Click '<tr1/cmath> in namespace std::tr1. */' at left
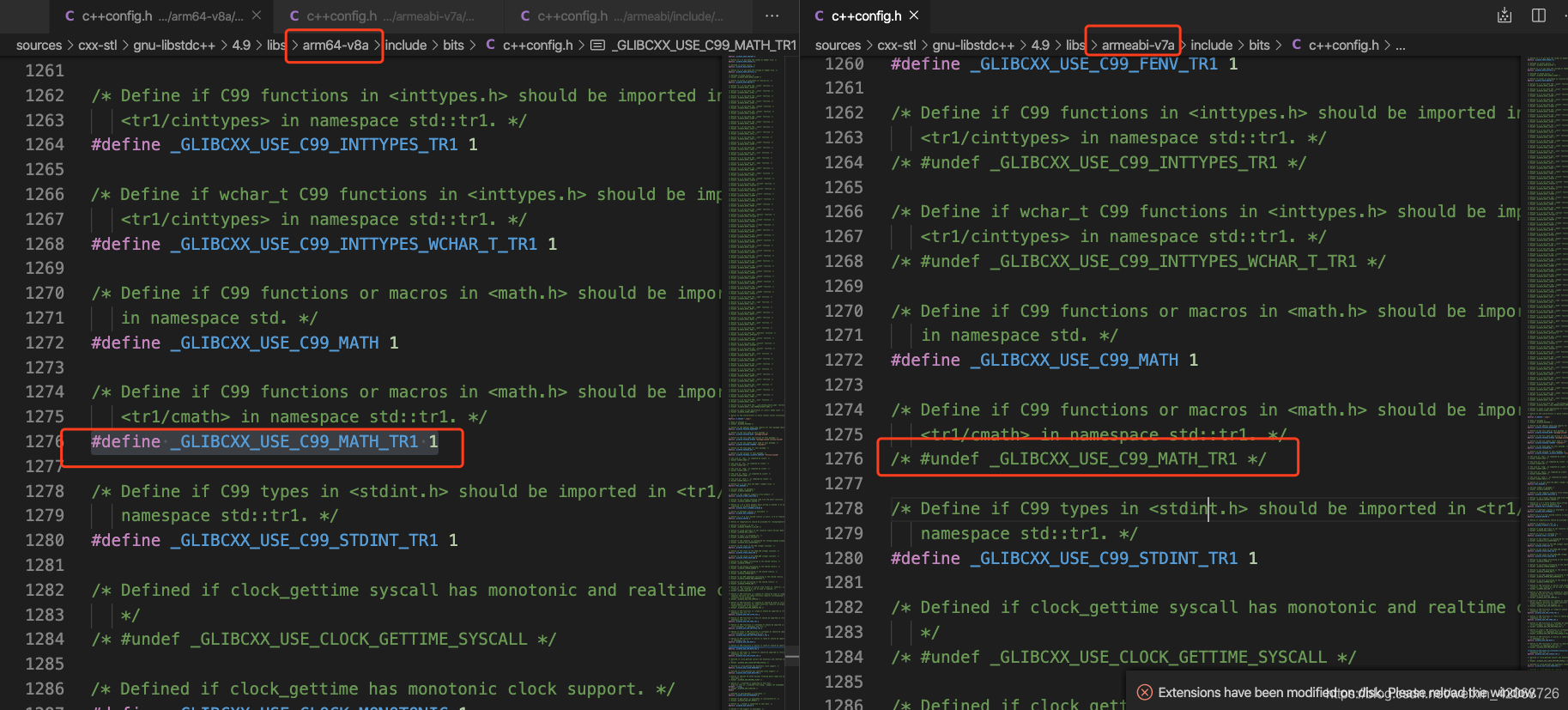The height and width of the screenshot is (710, 1568). pos(304,416)
